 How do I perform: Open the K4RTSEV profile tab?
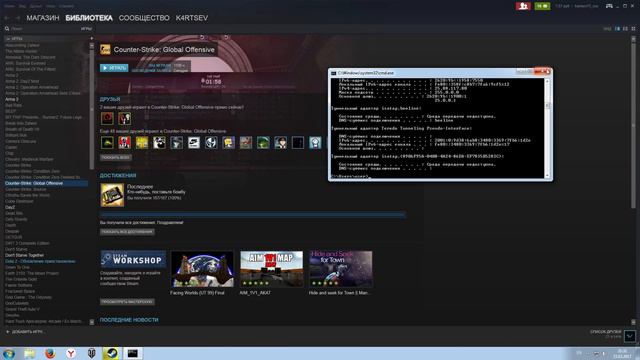click(x=192, y=18)
